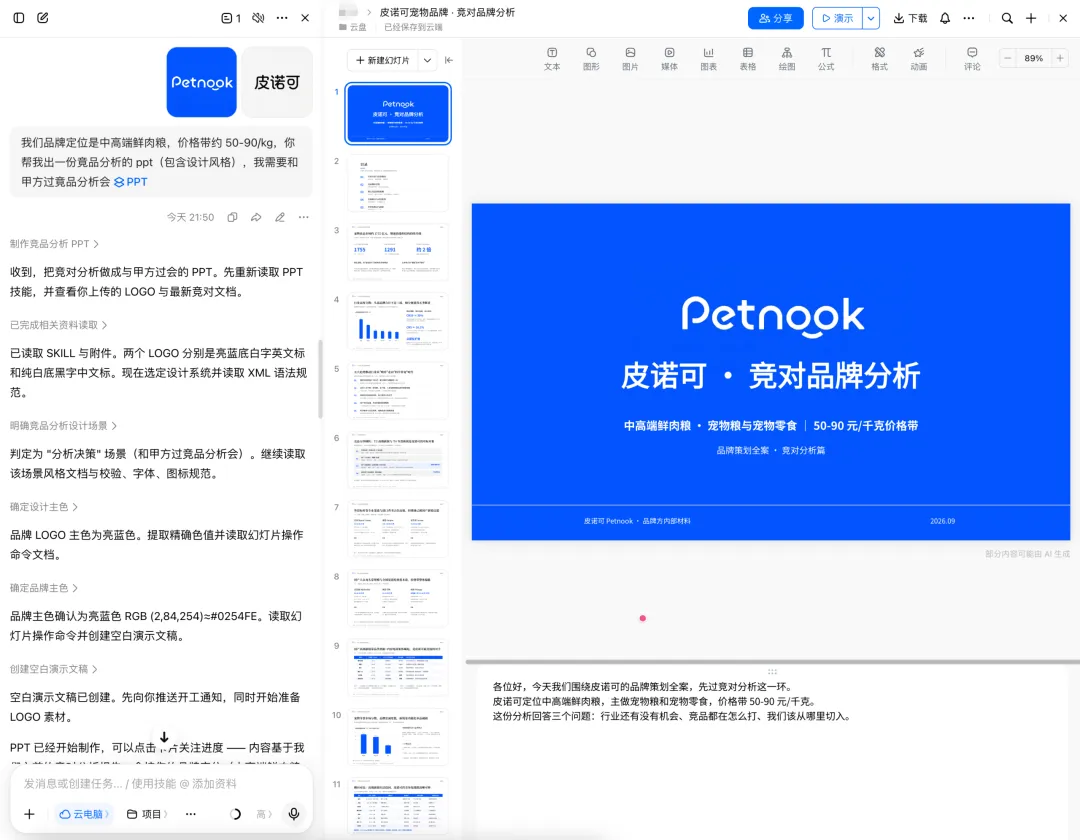Viewport: 1080px width, 840px height.
Task: Grab the notes pane divider handle
Action: coord(772,671)
